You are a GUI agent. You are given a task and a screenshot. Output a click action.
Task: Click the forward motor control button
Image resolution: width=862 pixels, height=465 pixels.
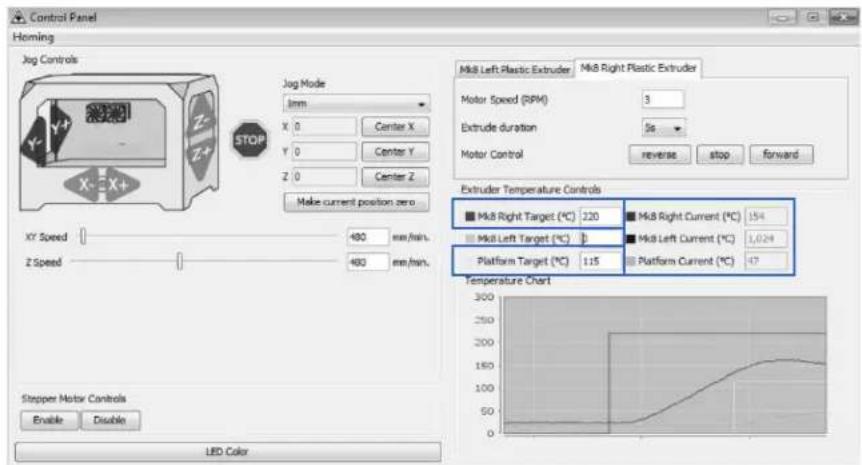click(x=781, y=155)
